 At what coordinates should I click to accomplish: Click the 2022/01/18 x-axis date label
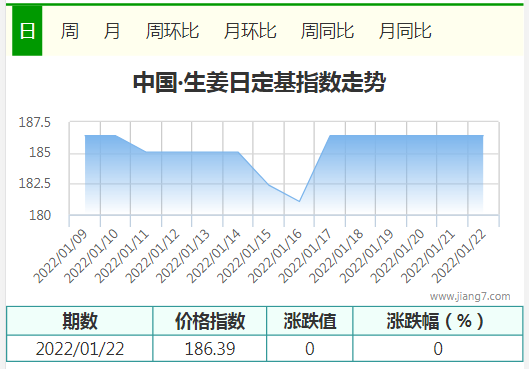(336, 256)
